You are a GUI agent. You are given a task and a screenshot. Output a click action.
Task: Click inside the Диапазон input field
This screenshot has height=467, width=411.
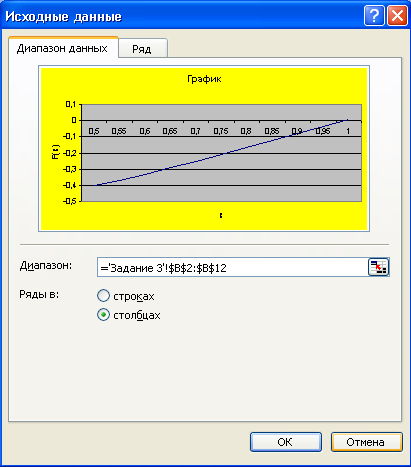[233, 267]
